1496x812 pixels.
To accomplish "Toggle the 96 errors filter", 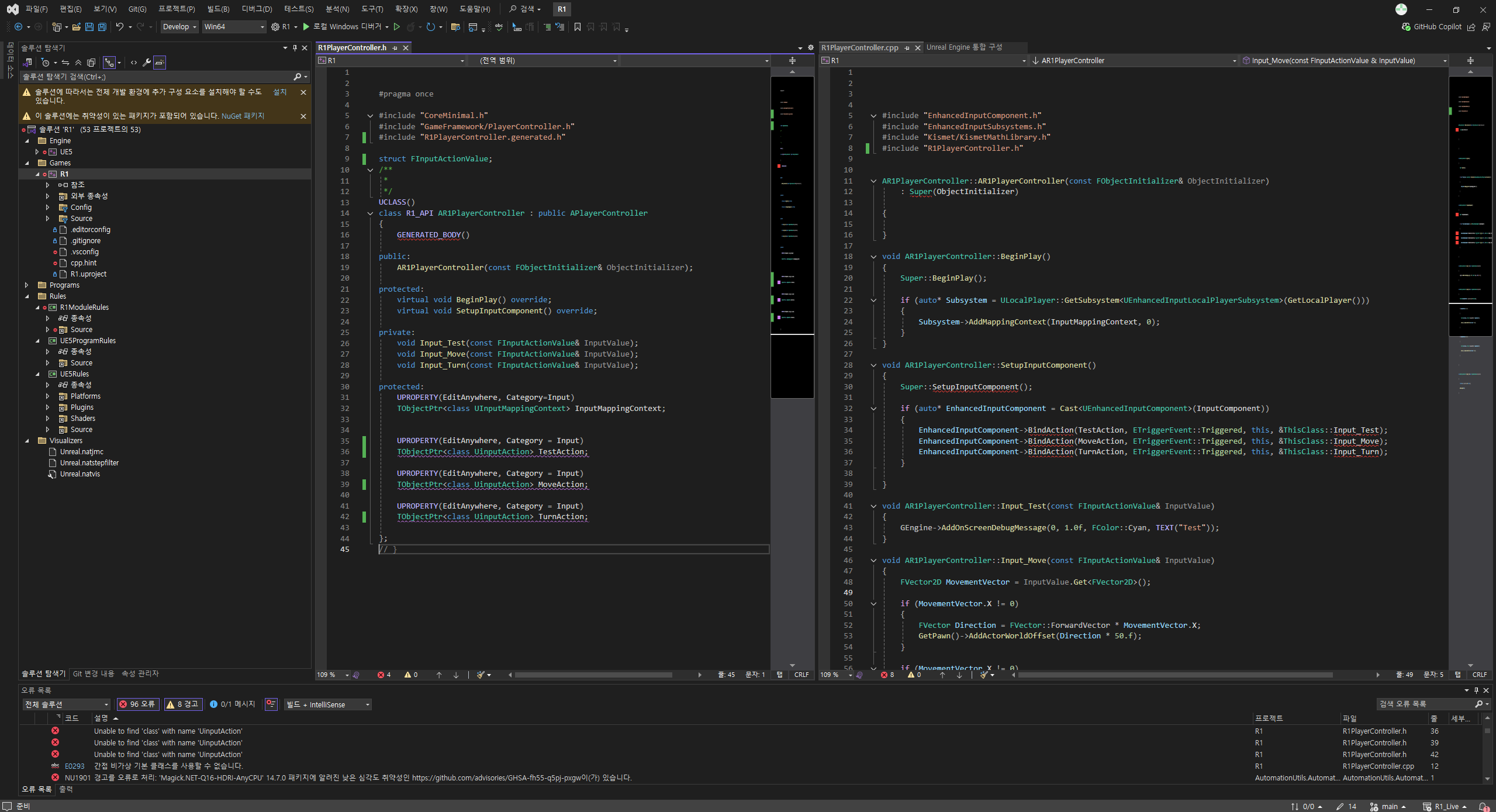I will (x=138, y=704).
